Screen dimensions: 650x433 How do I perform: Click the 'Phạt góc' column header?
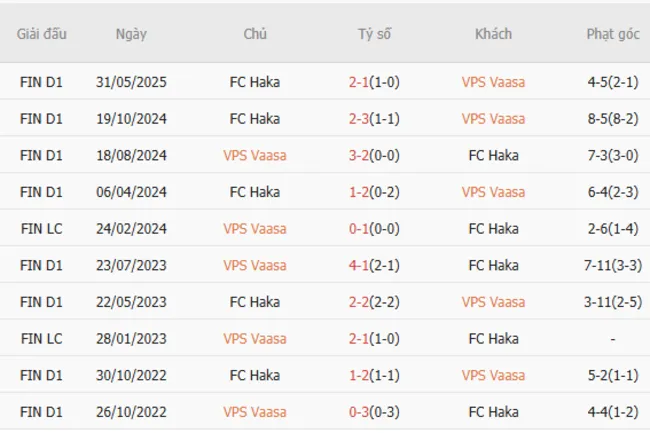click(613, 34)
